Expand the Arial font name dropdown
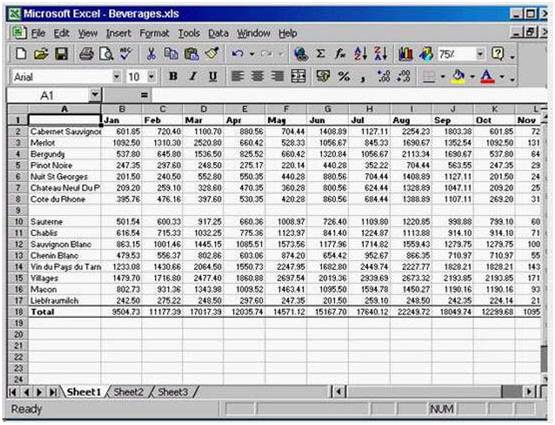The image size is (555, 425). pyautogui.click(x=116, y=76)
